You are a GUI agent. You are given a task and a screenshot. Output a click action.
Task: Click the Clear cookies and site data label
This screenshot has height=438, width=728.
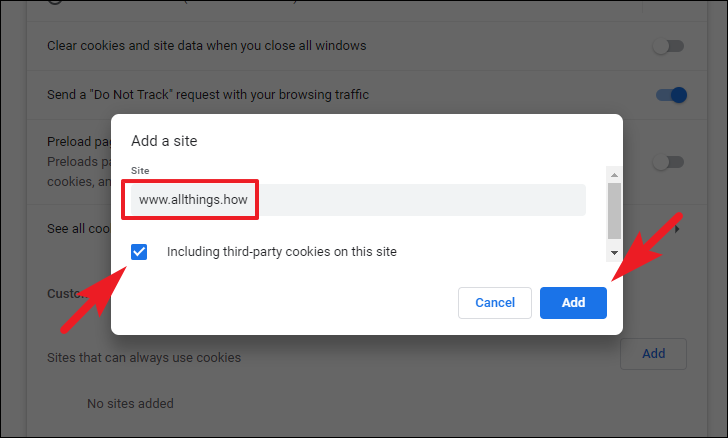pos(207,46)
